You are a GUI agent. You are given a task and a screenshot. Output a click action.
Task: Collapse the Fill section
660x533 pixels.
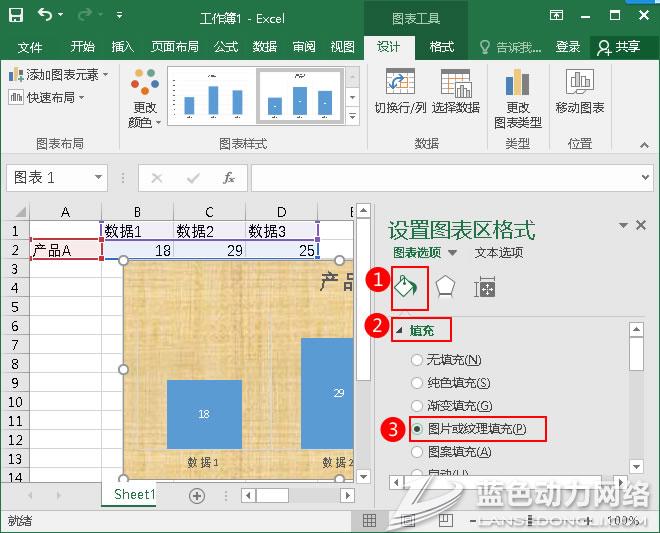400,329
